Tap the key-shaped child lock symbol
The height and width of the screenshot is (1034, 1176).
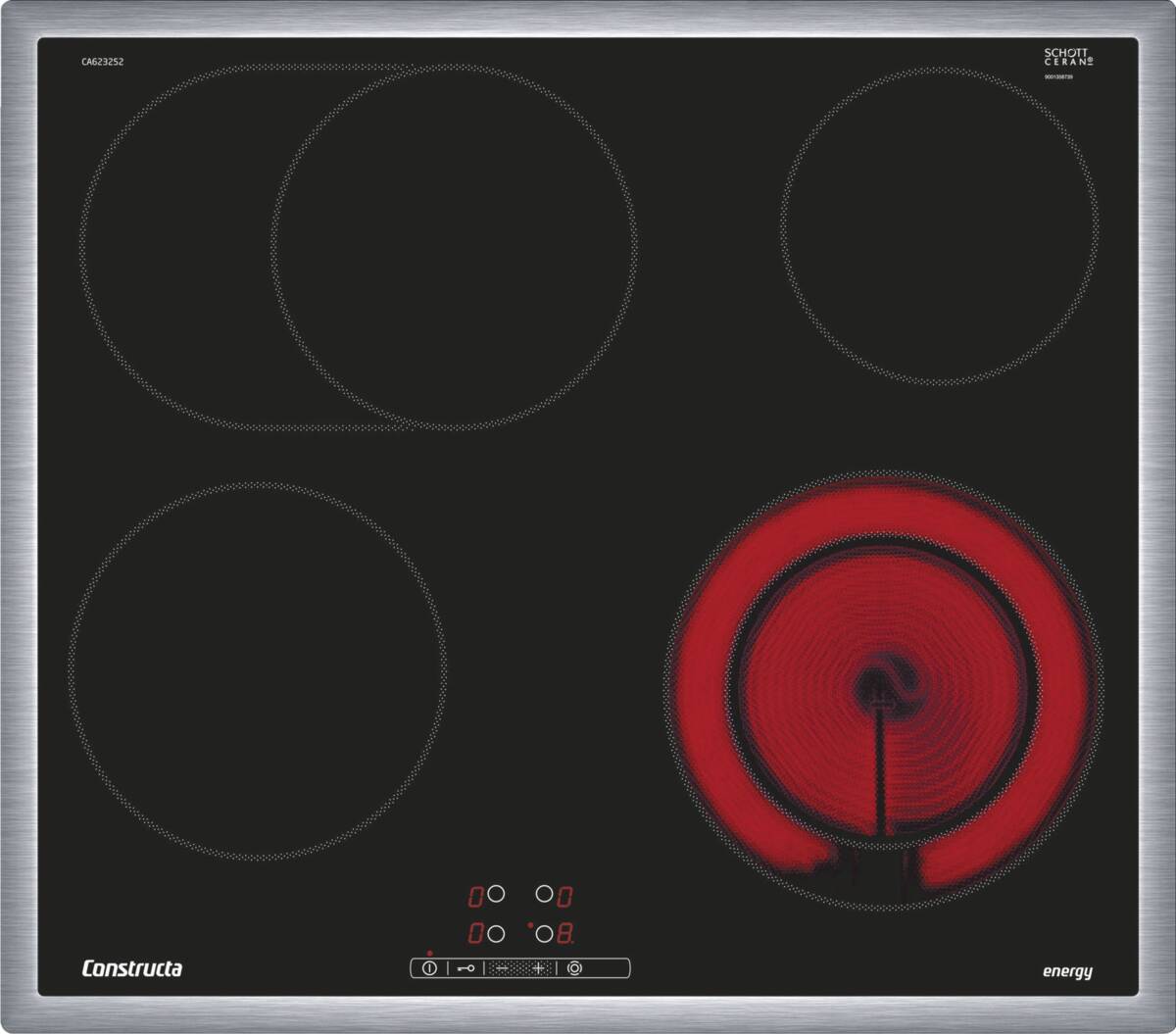465,968
